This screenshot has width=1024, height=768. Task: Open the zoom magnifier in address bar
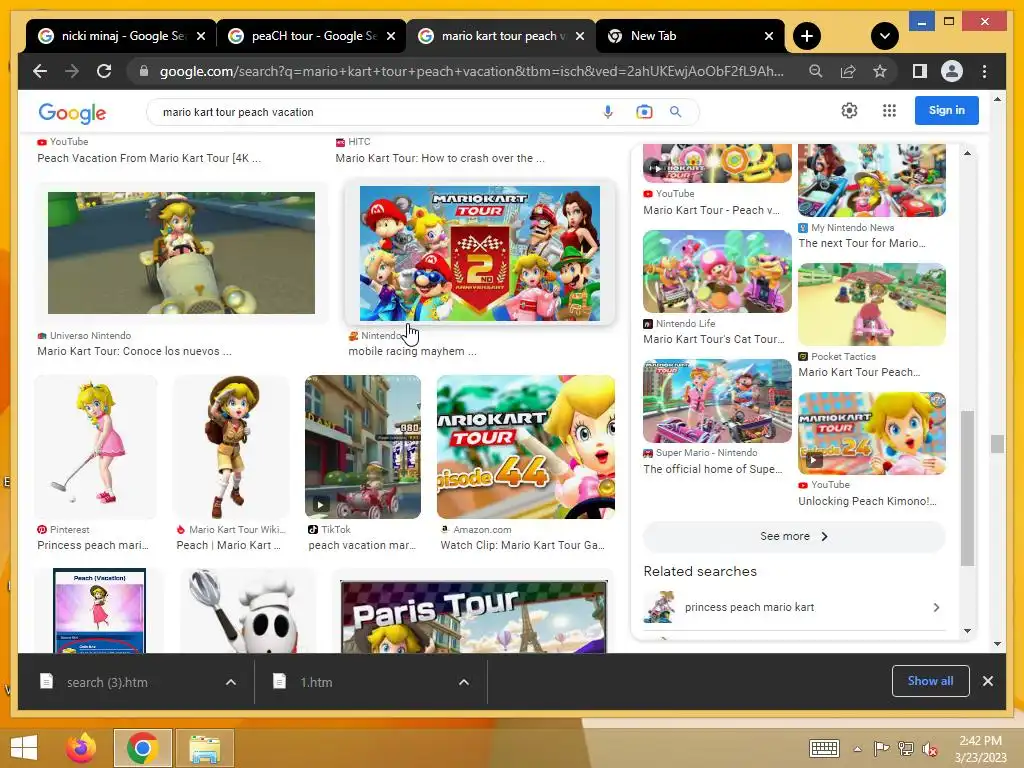point(816,71)
